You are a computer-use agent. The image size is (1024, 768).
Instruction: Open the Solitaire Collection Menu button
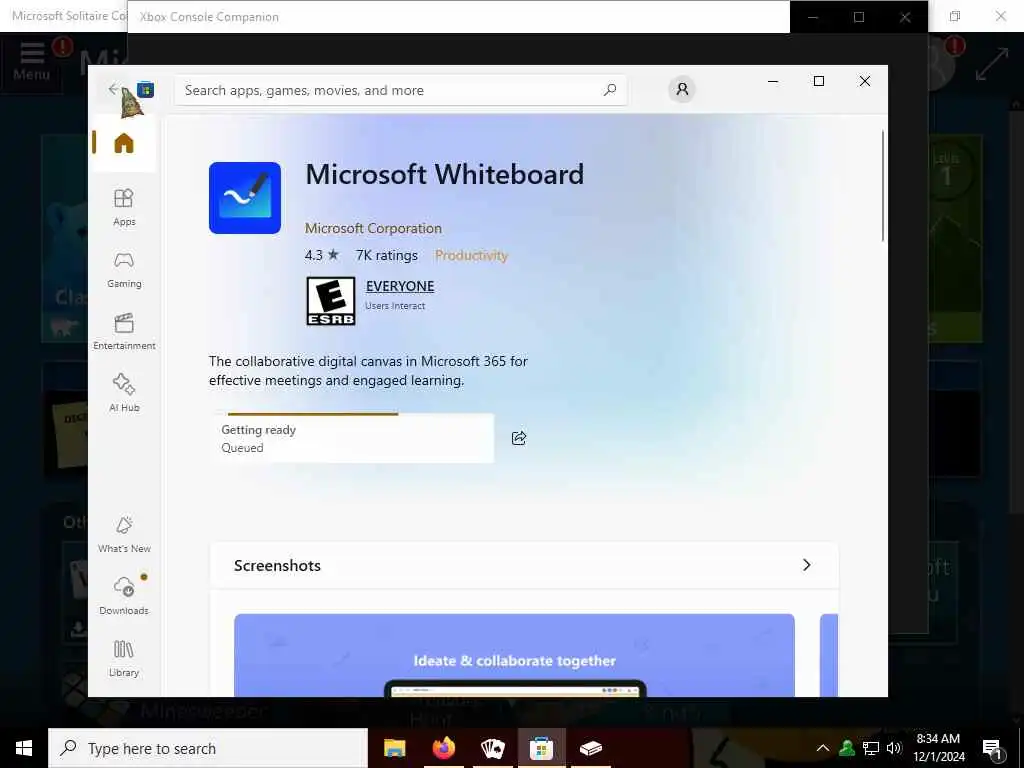31,61
